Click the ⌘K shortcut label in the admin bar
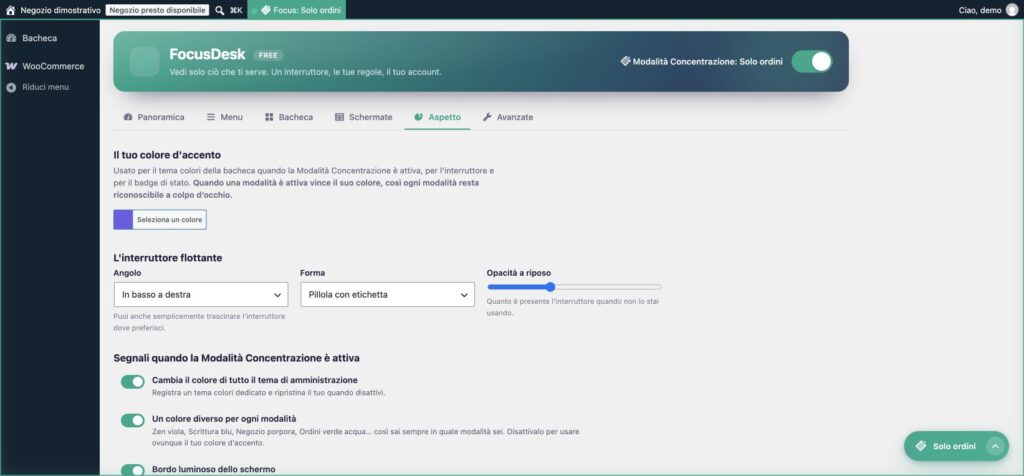Screen dimensions: 1024x476 [236, 10]
